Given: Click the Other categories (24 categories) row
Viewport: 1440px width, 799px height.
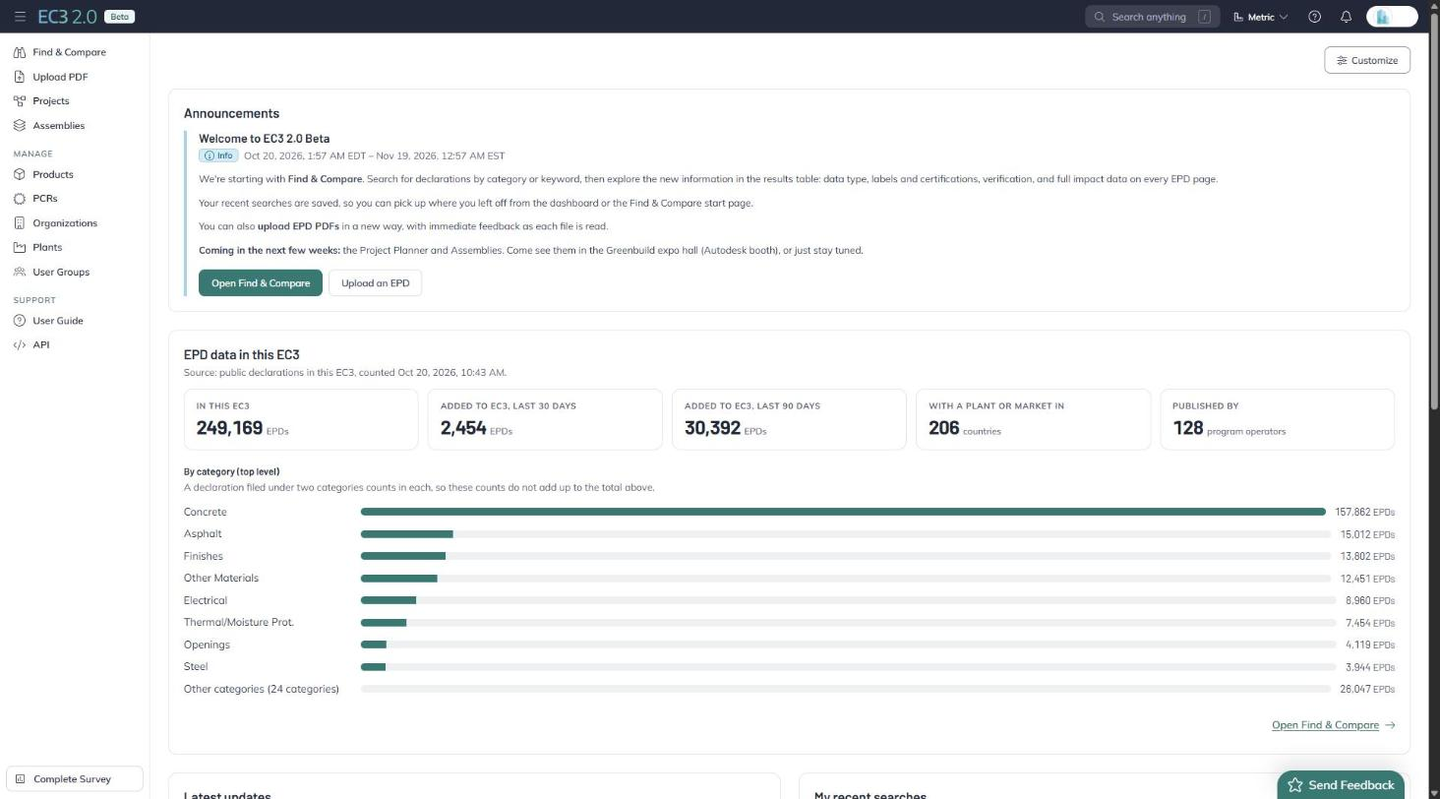Looking at the screenshot, I should point(789,689).
